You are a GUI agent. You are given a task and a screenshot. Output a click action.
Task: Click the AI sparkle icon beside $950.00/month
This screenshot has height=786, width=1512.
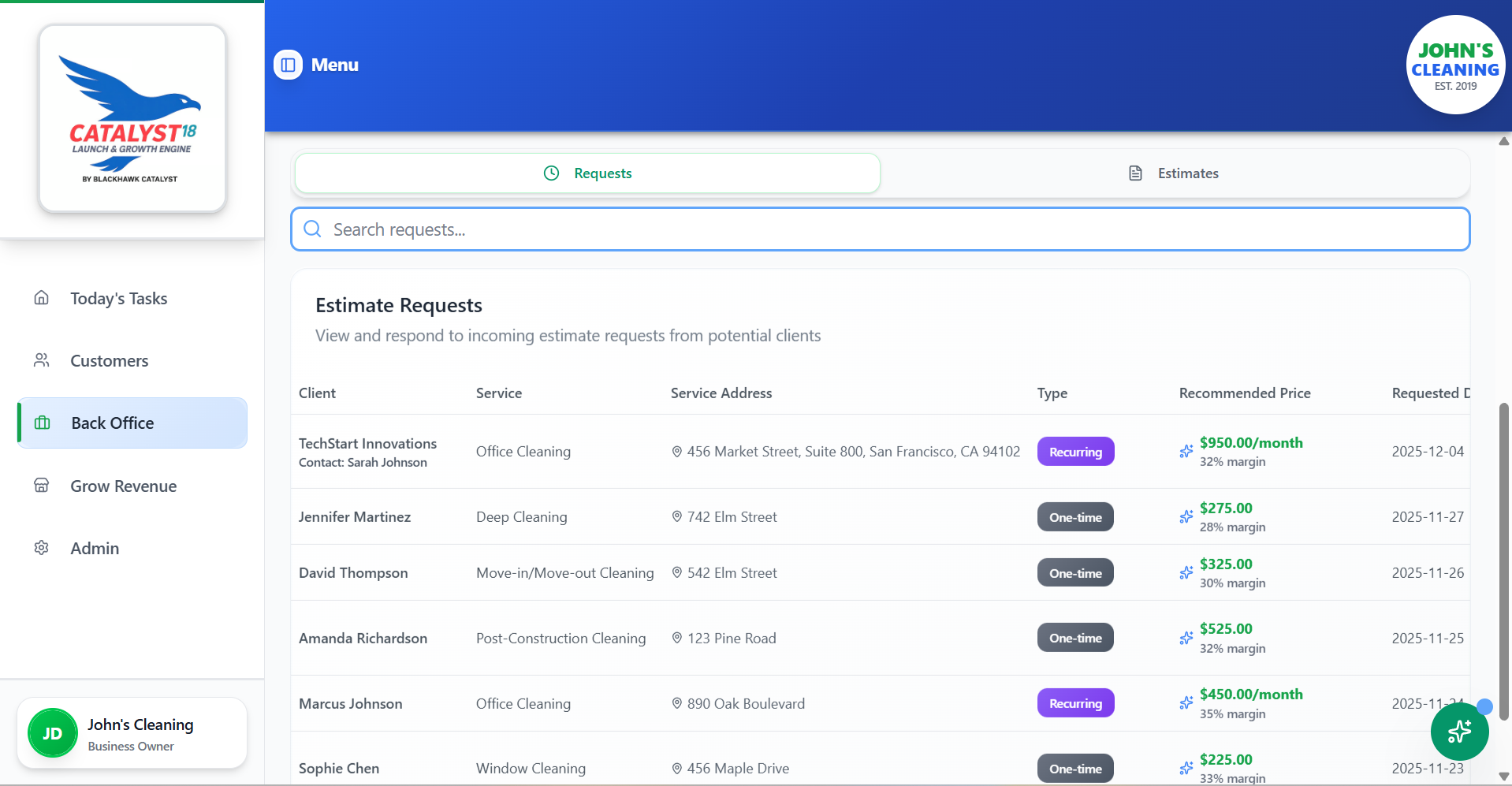[1186, 451]
